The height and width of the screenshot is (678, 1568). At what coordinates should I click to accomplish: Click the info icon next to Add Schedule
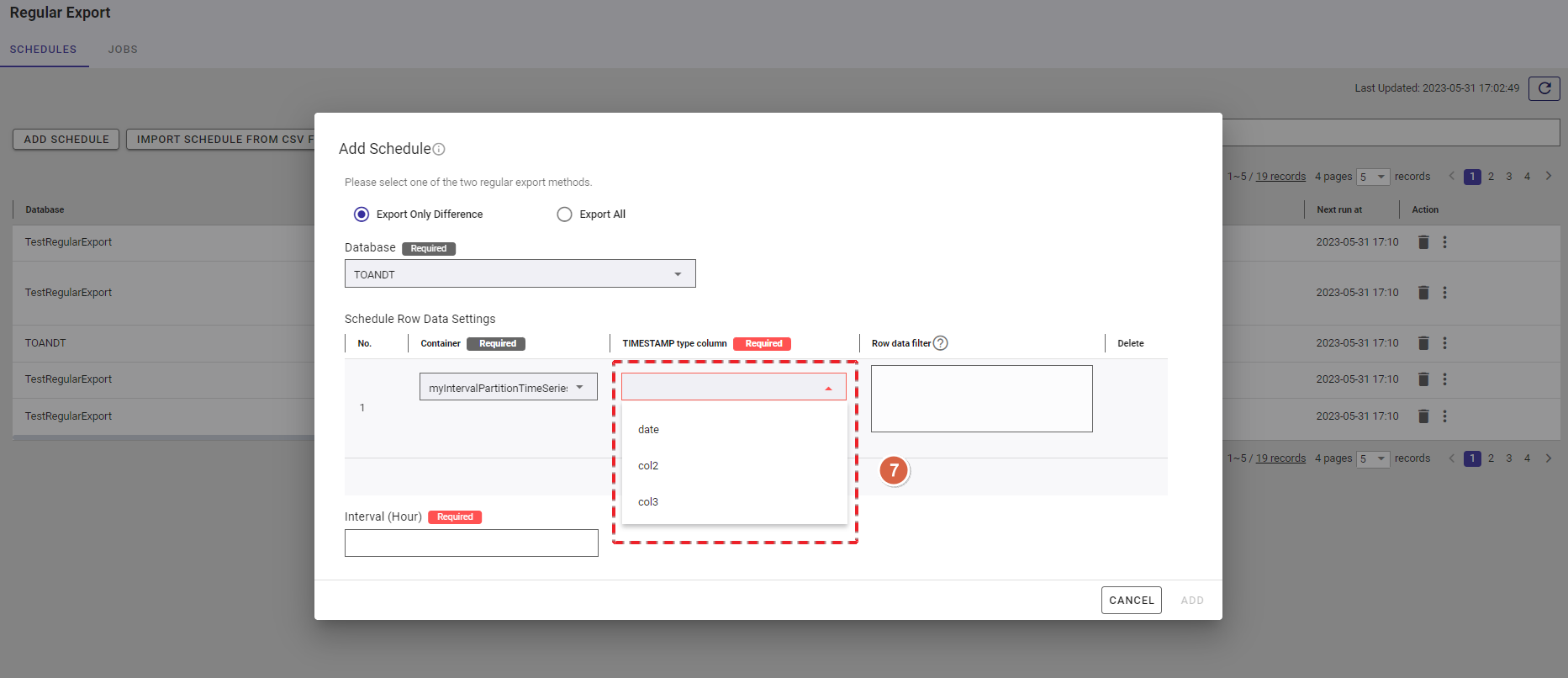(x=439, y=150)
